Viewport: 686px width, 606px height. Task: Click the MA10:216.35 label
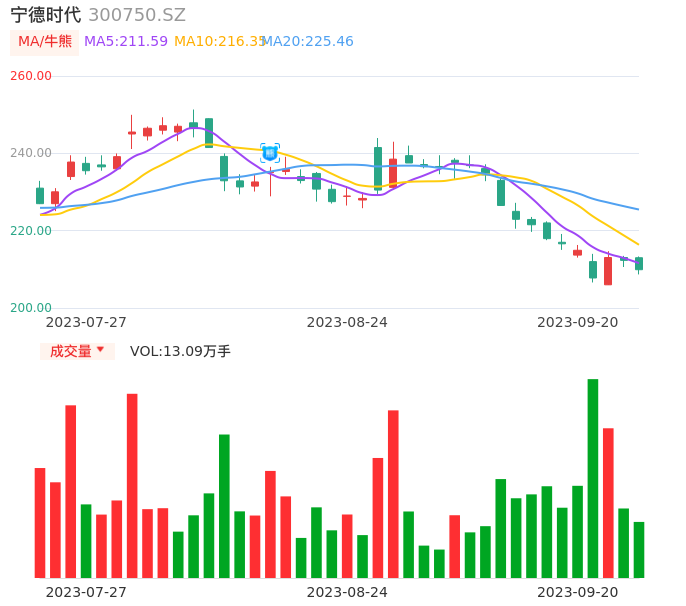coord(220,42)
